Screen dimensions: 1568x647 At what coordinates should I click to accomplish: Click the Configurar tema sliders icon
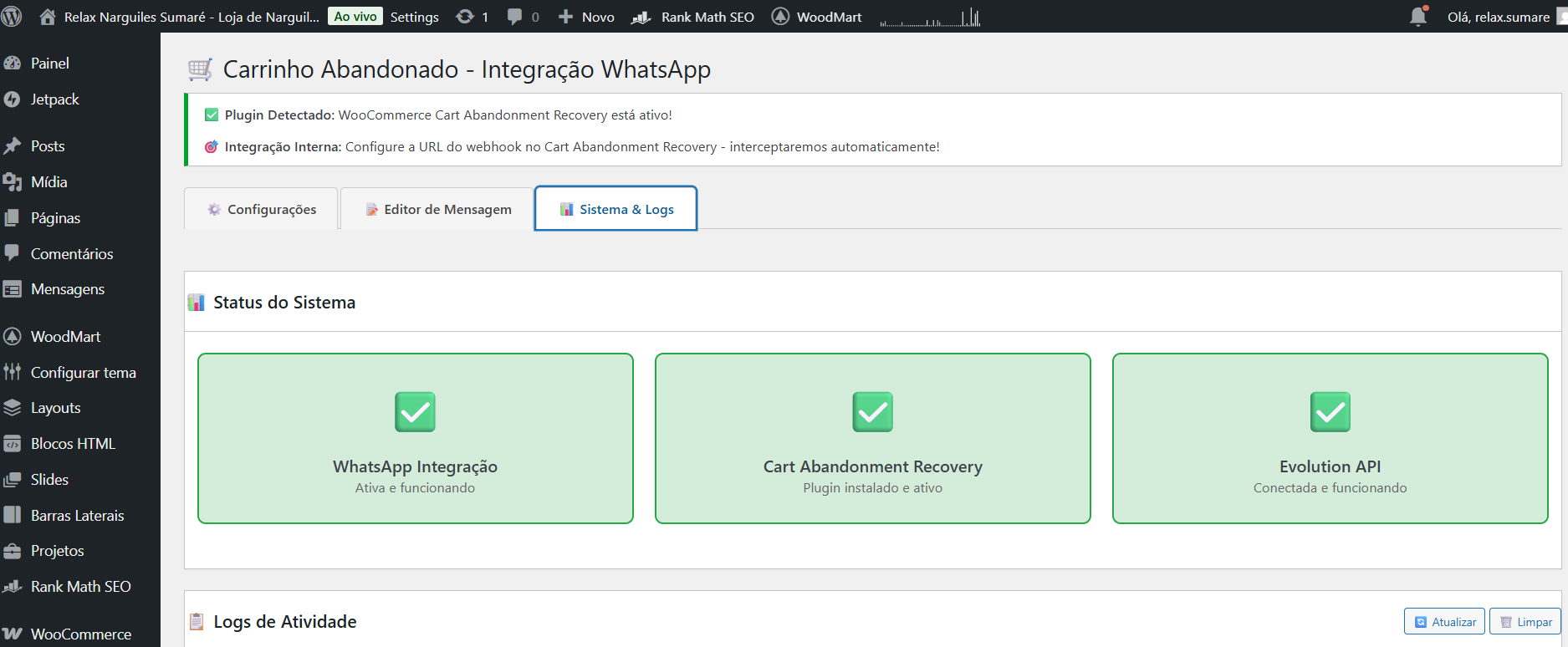13,372
